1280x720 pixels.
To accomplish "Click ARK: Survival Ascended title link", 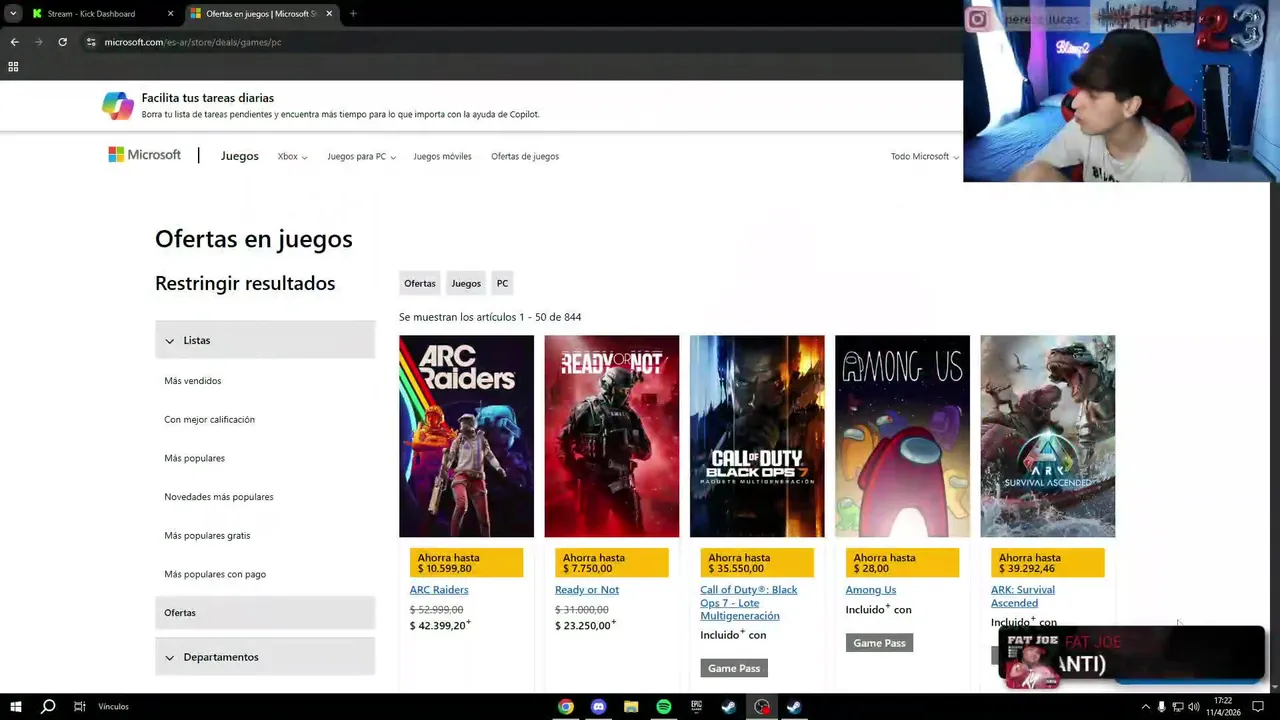I will point(1023,596).
